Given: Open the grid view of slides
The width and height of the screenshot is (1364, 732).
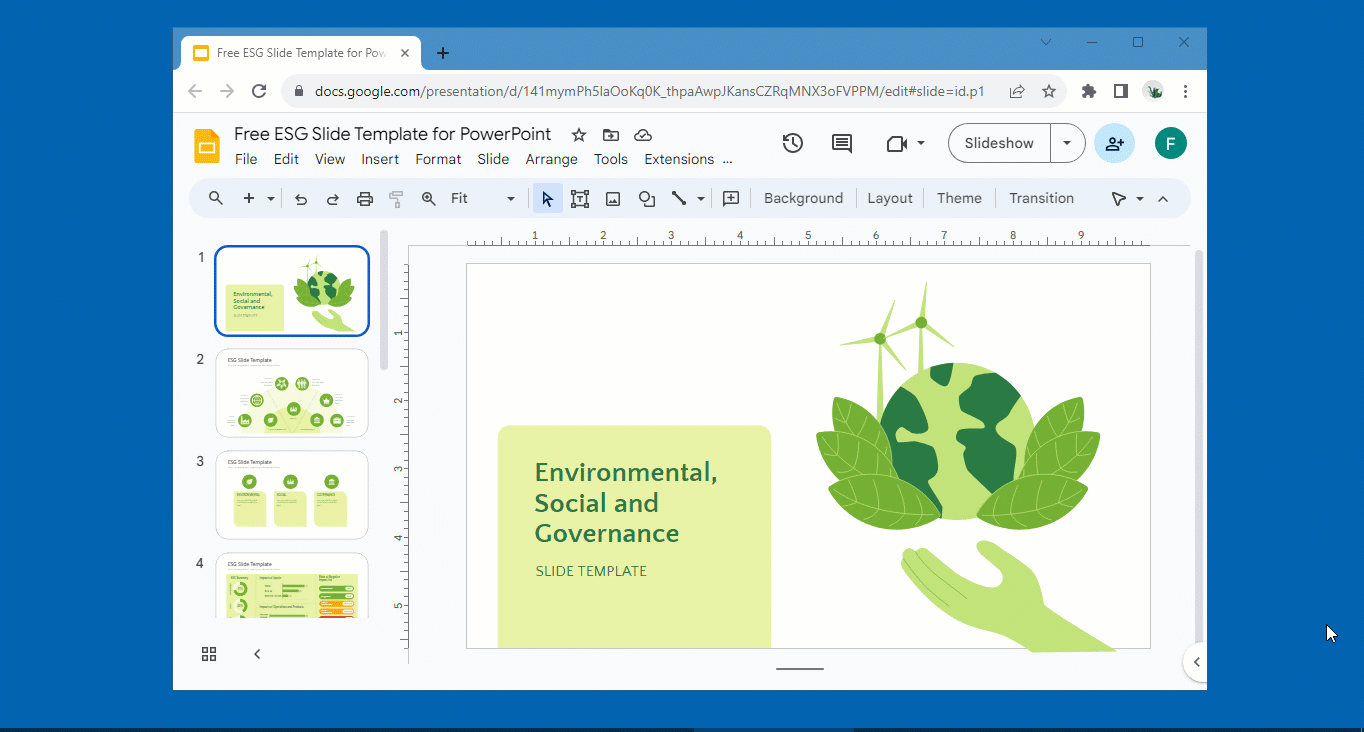Looking at the screenshot, I should [x=208, y=653].
